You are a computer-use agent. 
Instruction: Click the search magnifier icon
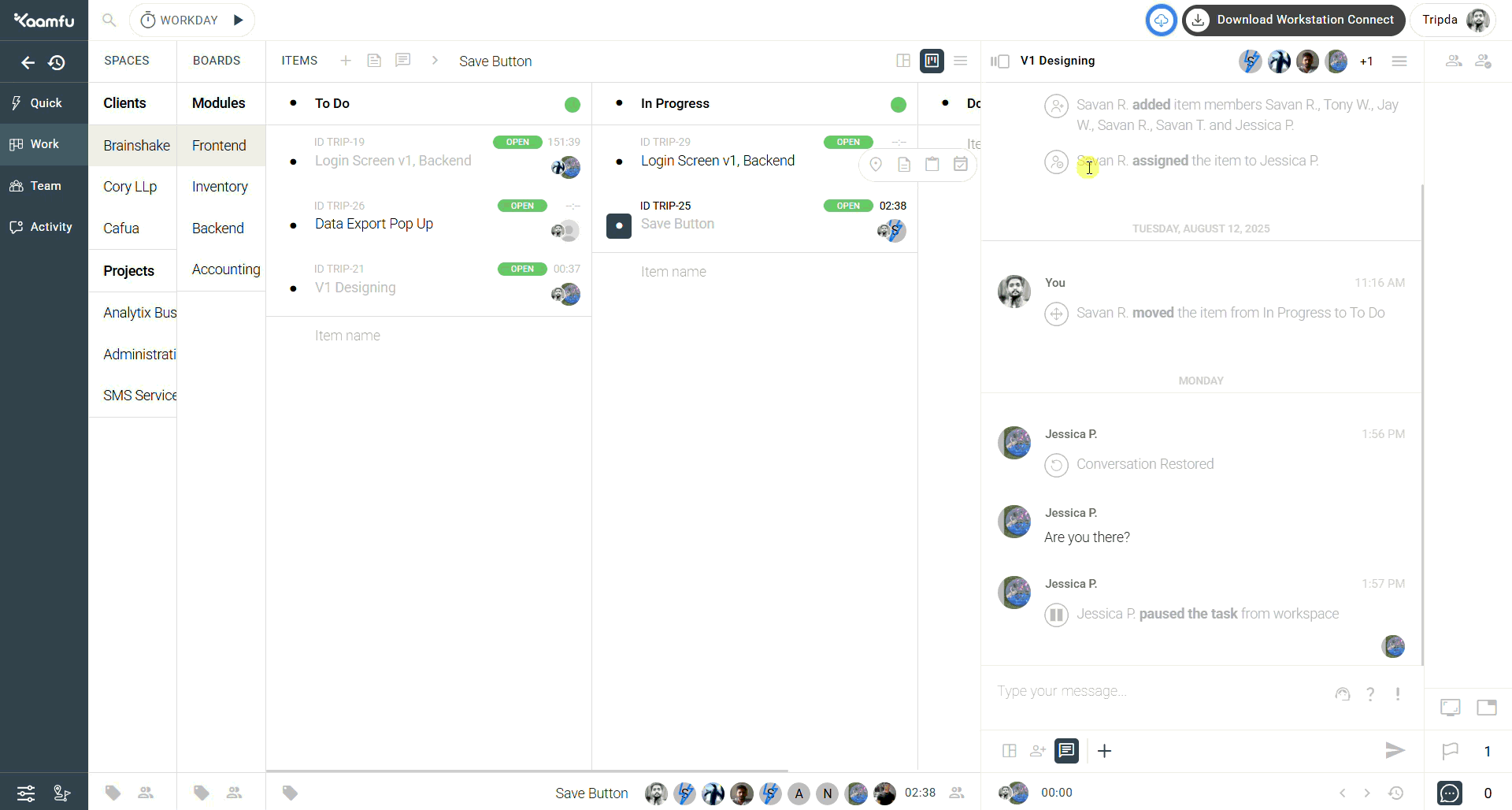click(x=109, y=20)
